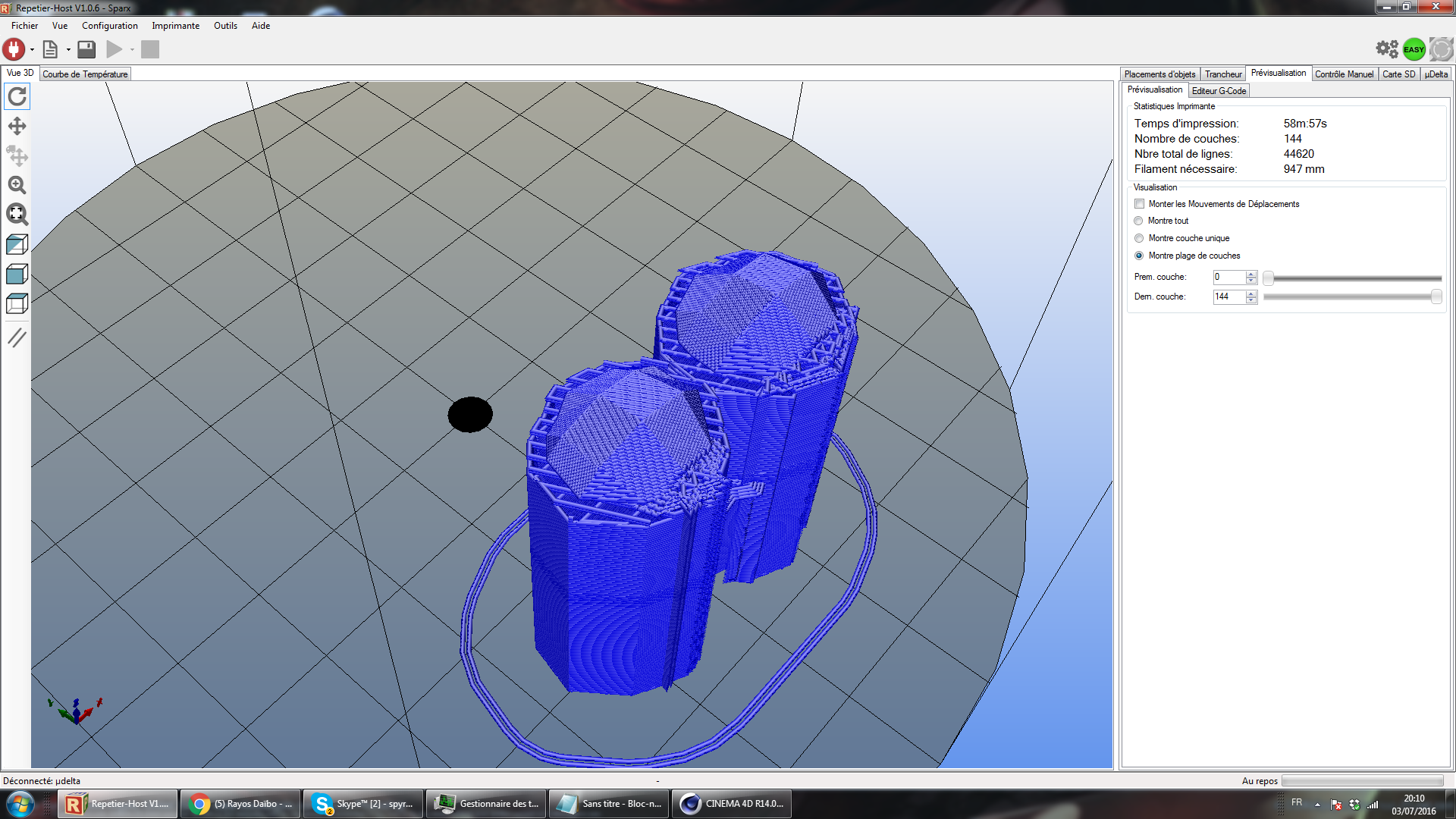Open the Load file dropdown arrow
The image size is (1456, 819).
click(x=68, y=50)
